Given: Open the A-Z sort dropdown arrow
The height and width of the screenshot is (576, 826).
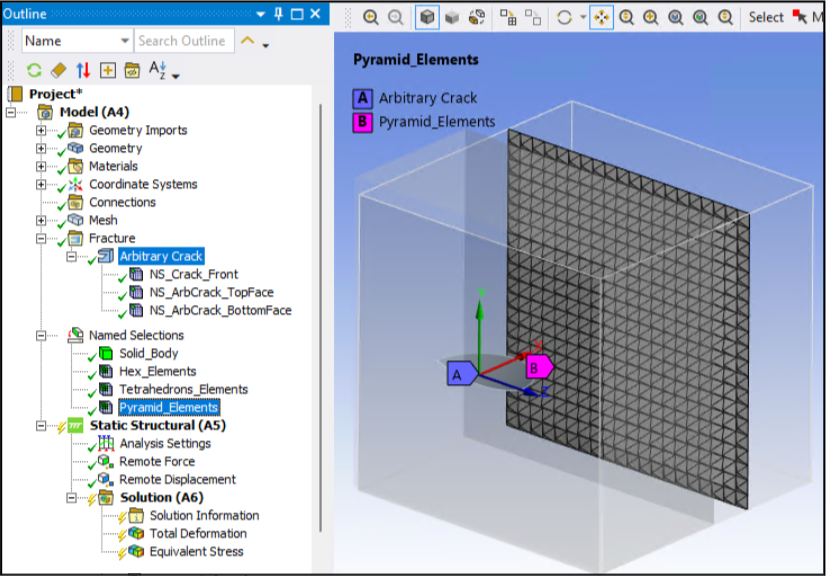Looking at the screenshot, I should tap(176, 76).
